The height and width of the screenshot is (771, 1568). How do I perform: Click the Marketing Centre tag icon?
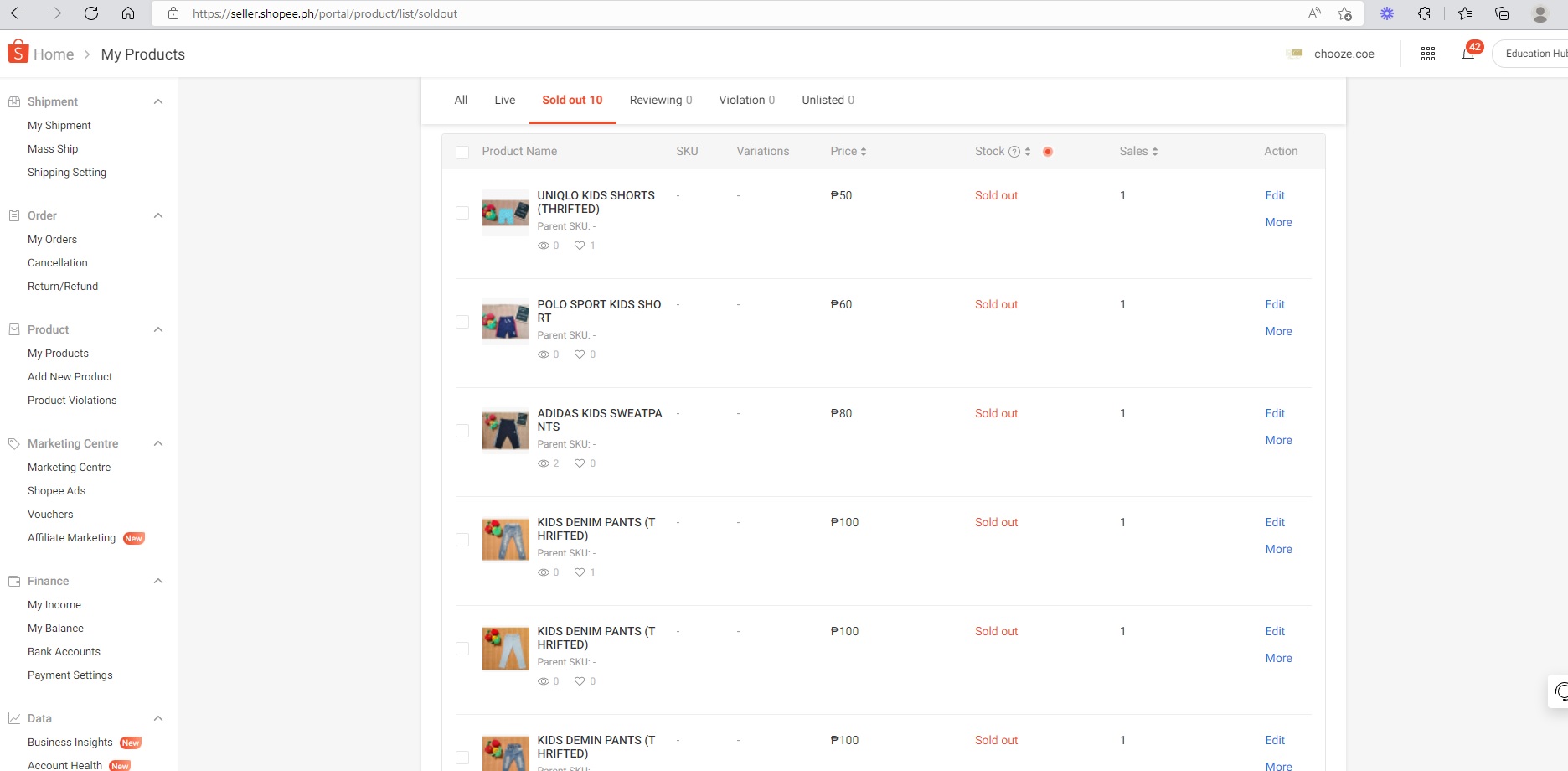click(x=14, y=443)
